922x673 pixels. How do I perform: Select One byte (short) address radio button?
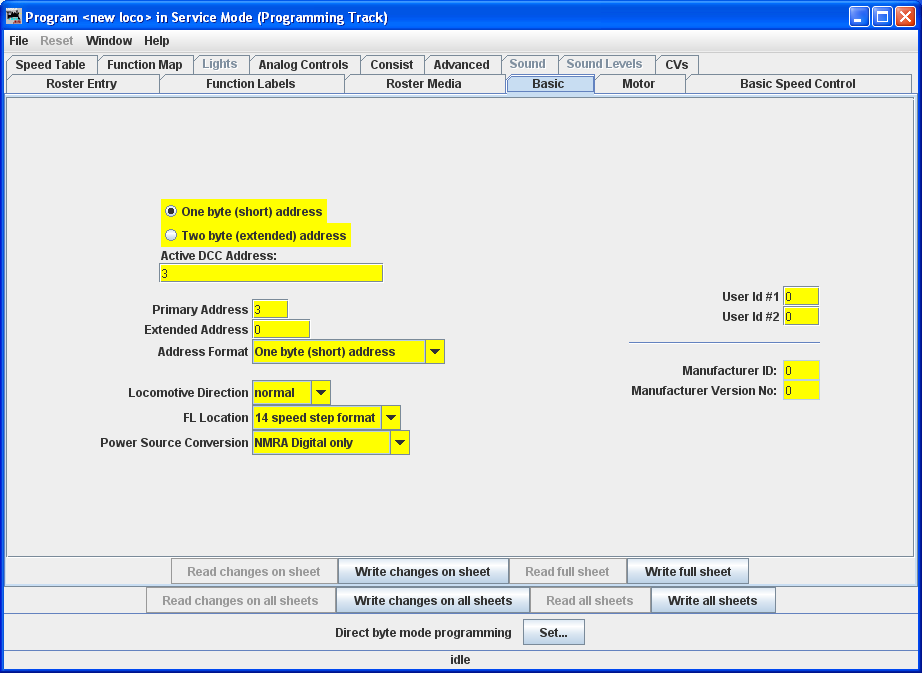(171, 212)
